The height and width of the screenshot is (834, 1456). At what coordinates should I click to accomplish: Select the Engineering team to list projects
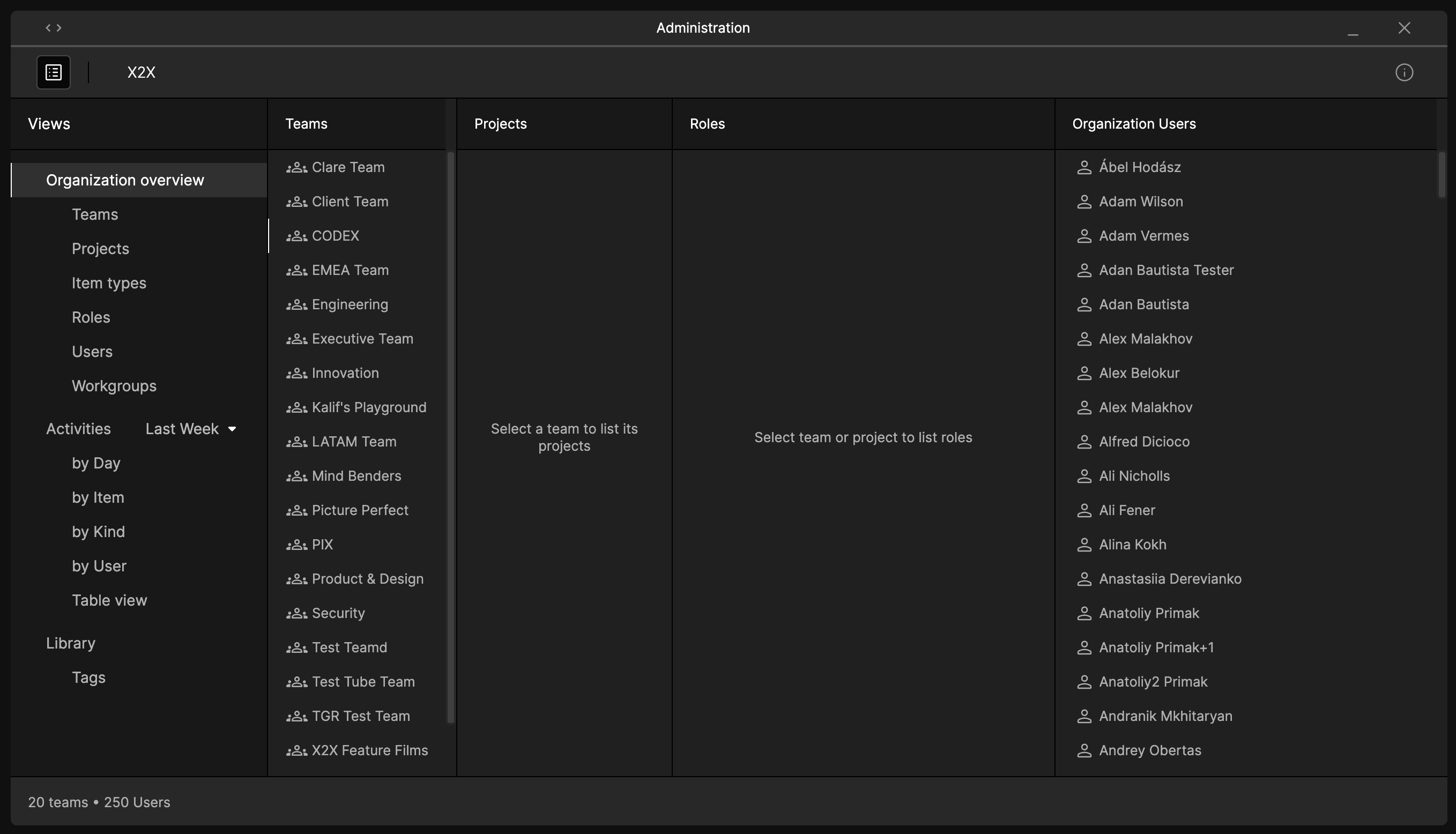point(350,305)
